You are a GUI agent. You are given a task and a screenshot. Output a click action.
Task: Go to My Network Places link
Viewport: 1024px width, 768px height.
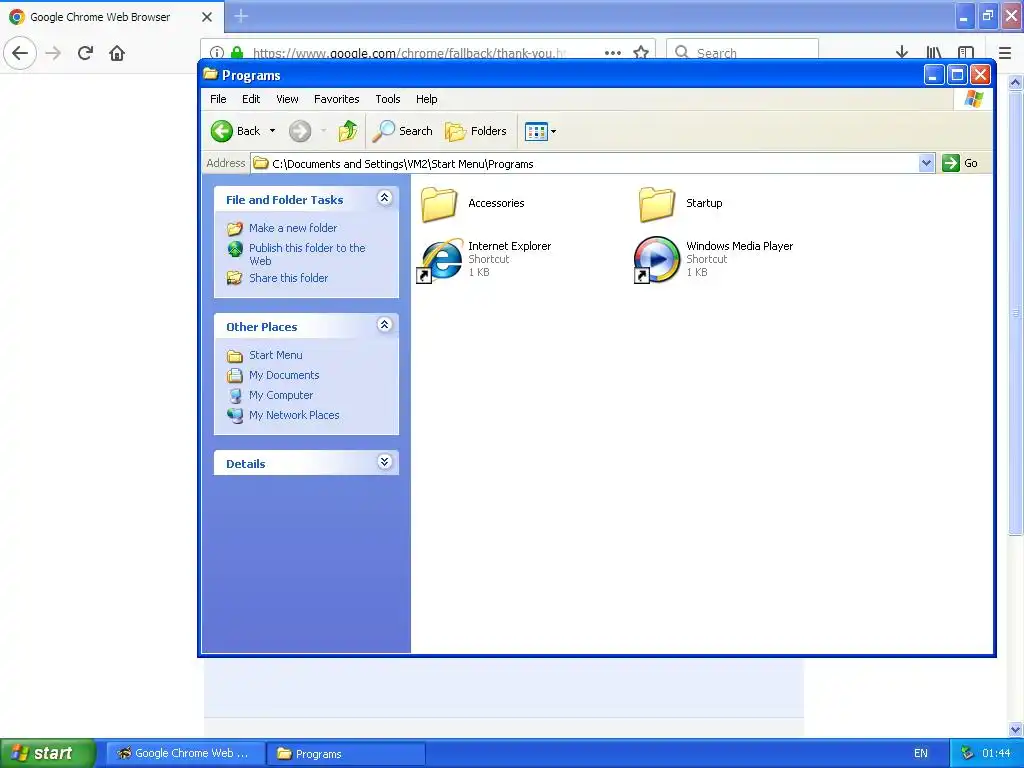pos(294,415)
